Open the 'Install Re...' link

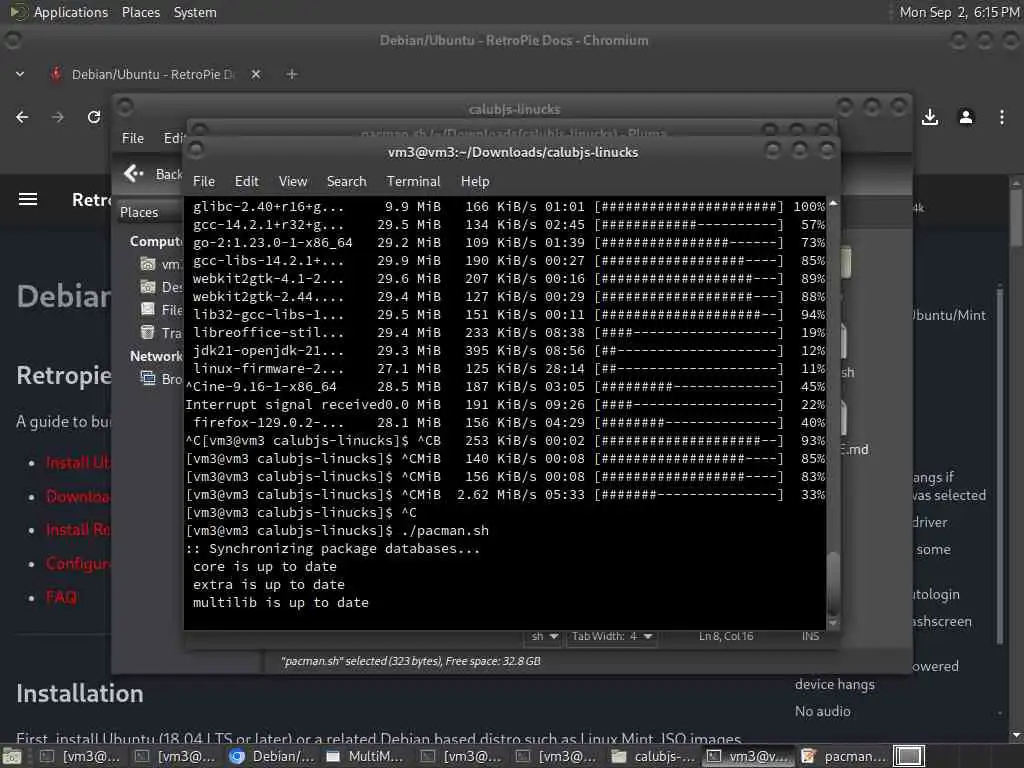[78, 530]
